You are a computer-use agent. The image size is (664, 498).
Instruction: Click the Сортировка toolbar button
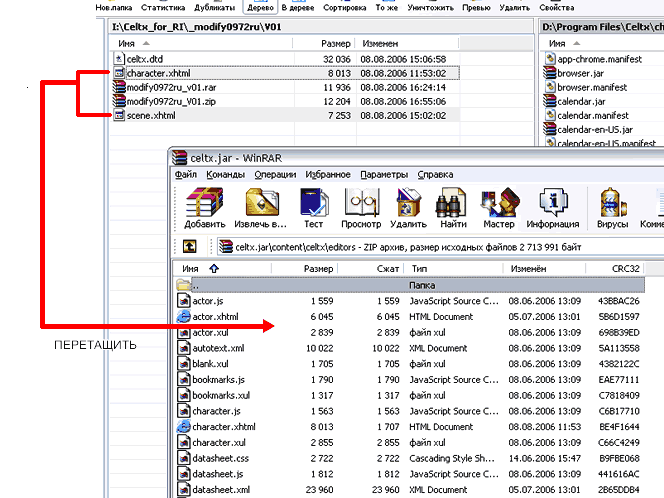[344, 7]
